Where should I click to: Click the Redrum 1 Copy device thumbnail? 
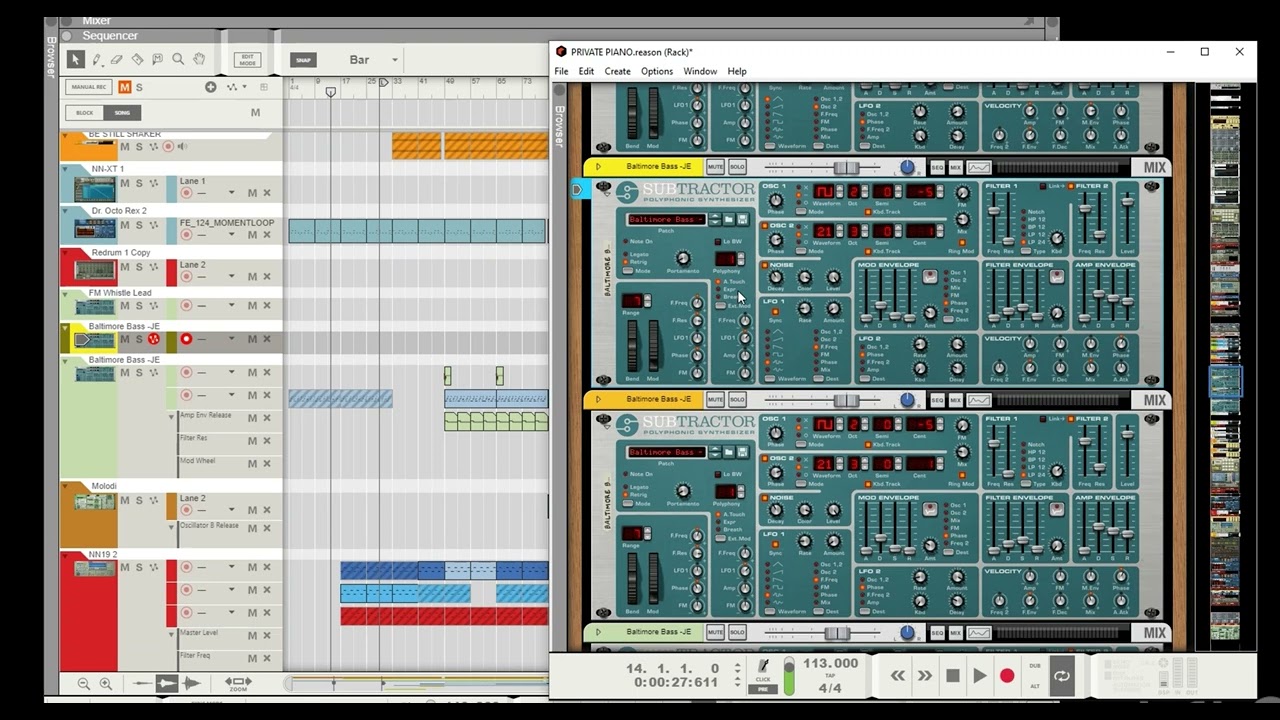[x=95, y=271]
